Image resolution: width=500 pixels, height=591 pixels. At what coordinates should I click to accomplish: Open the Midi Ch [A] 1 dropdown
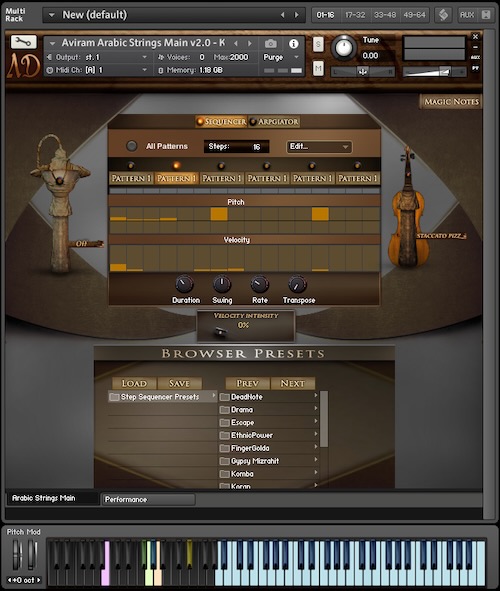(98, 70)
